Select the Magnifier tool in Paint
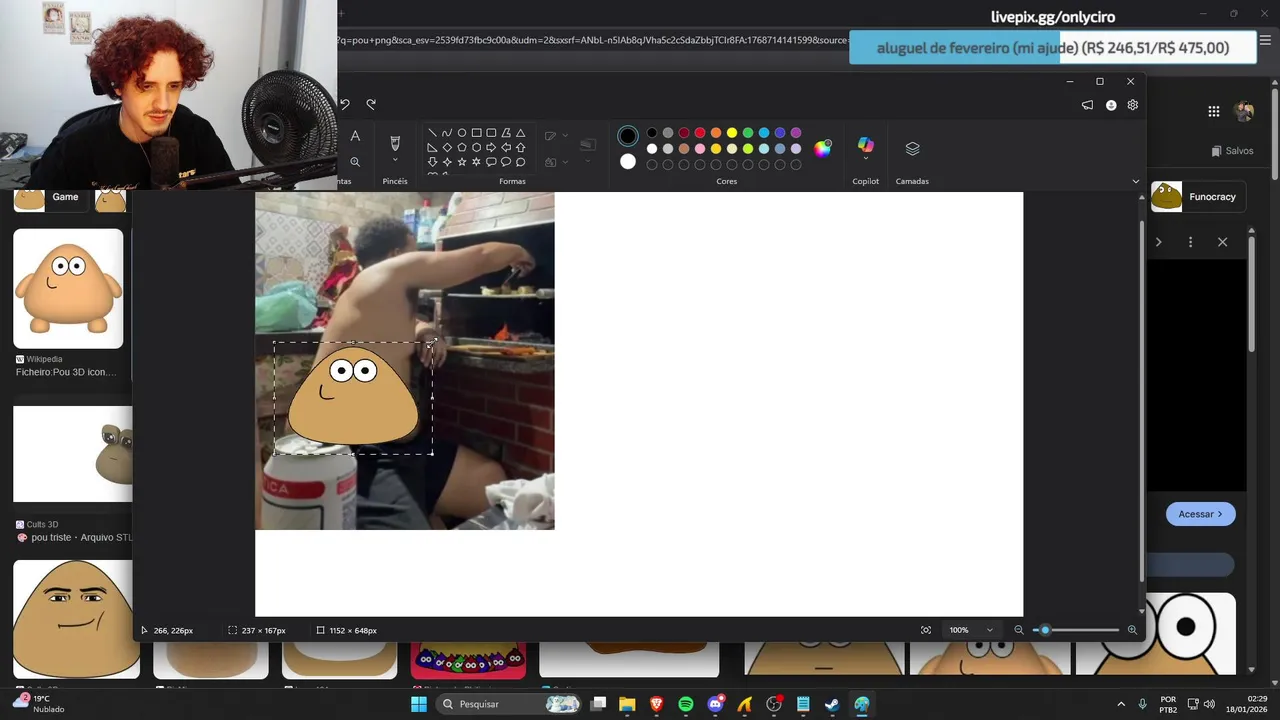 (x=355, y=161)
